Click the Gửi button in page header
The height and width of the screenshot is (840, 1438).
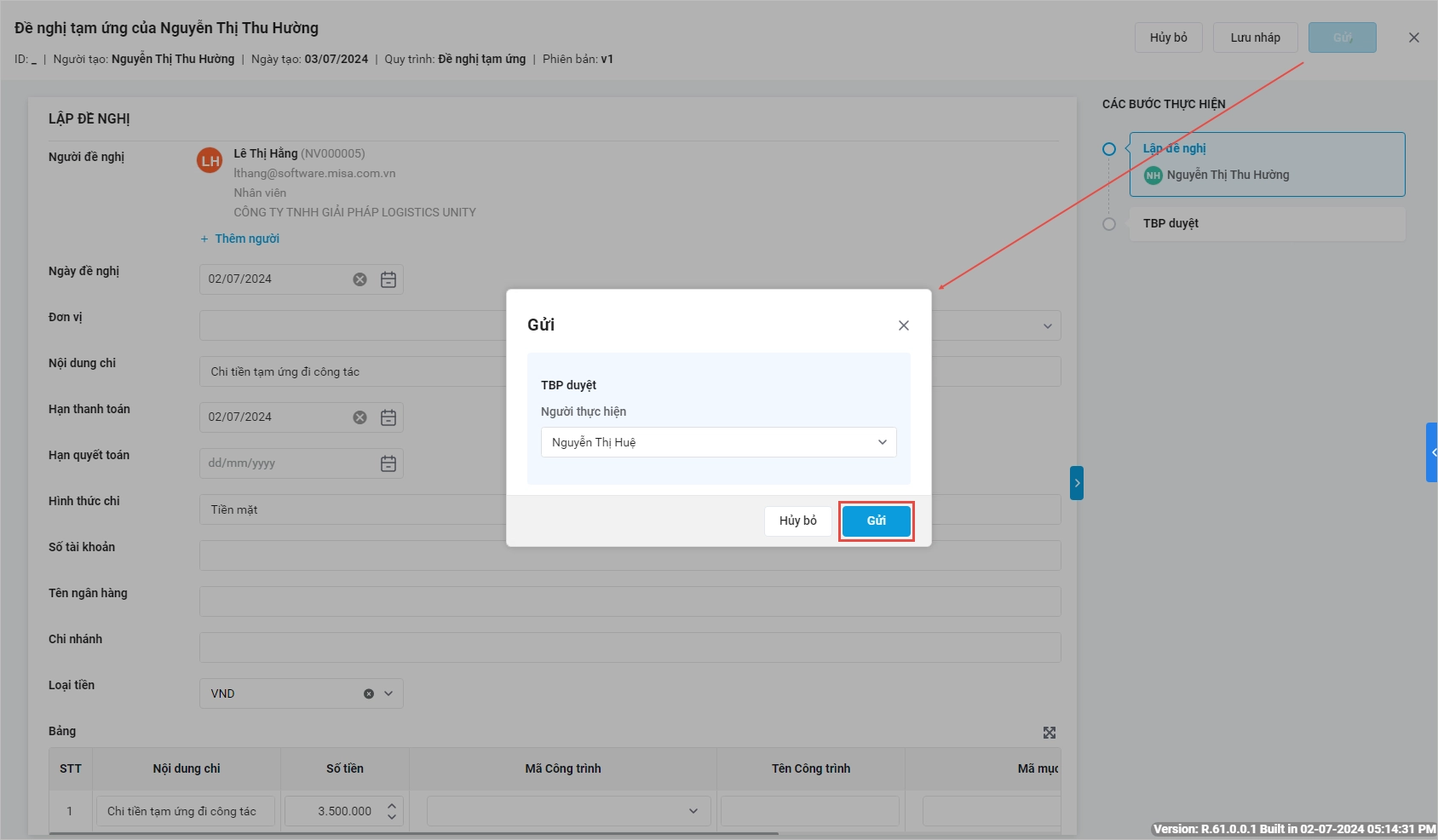pos(1343,37)
